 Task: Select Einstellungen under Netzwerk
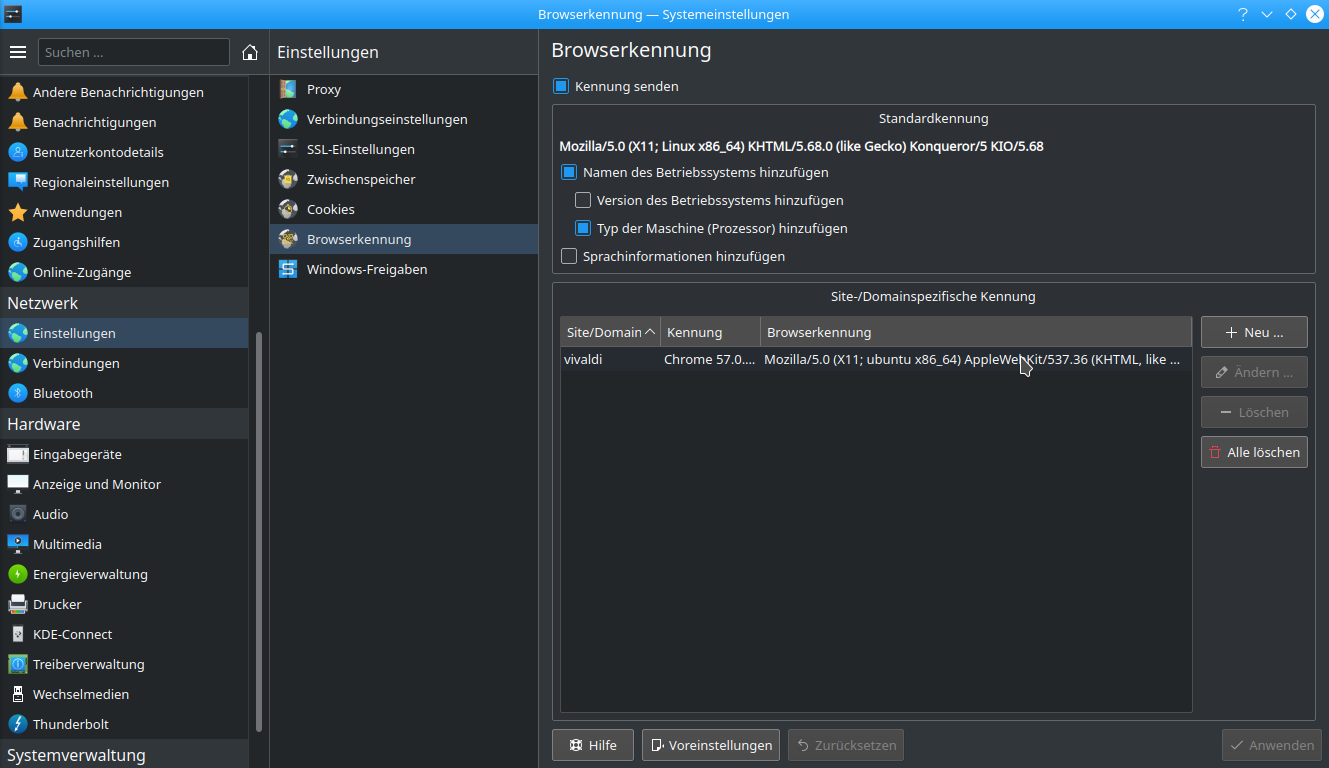pos(124,333)
